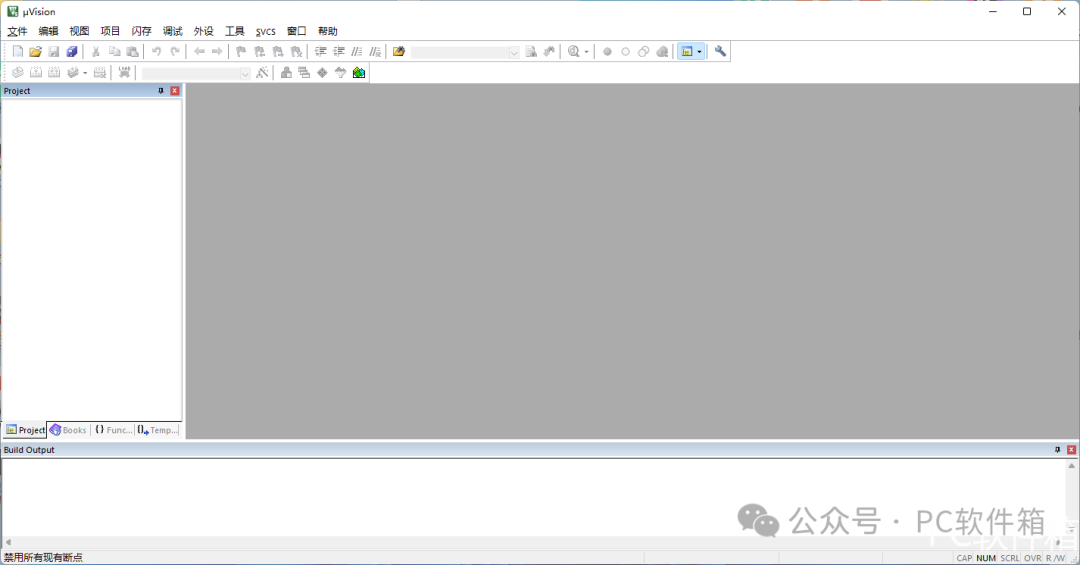1080x565 pixels.
Task: Click the Navigate Backwards arrow
Action: tap(199, 52)
